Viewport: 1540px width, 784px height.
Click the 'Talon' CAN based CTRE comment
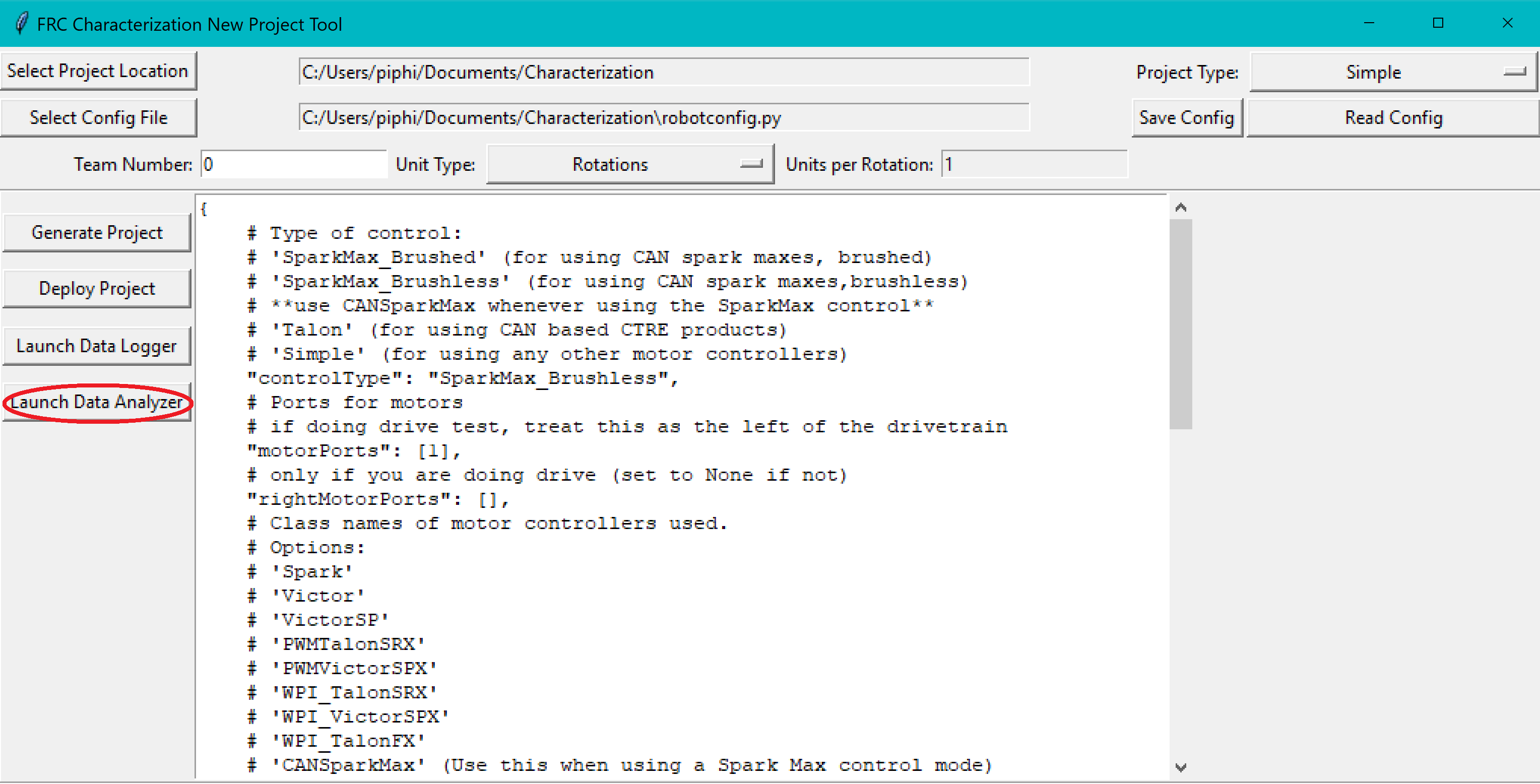point(517,330)
